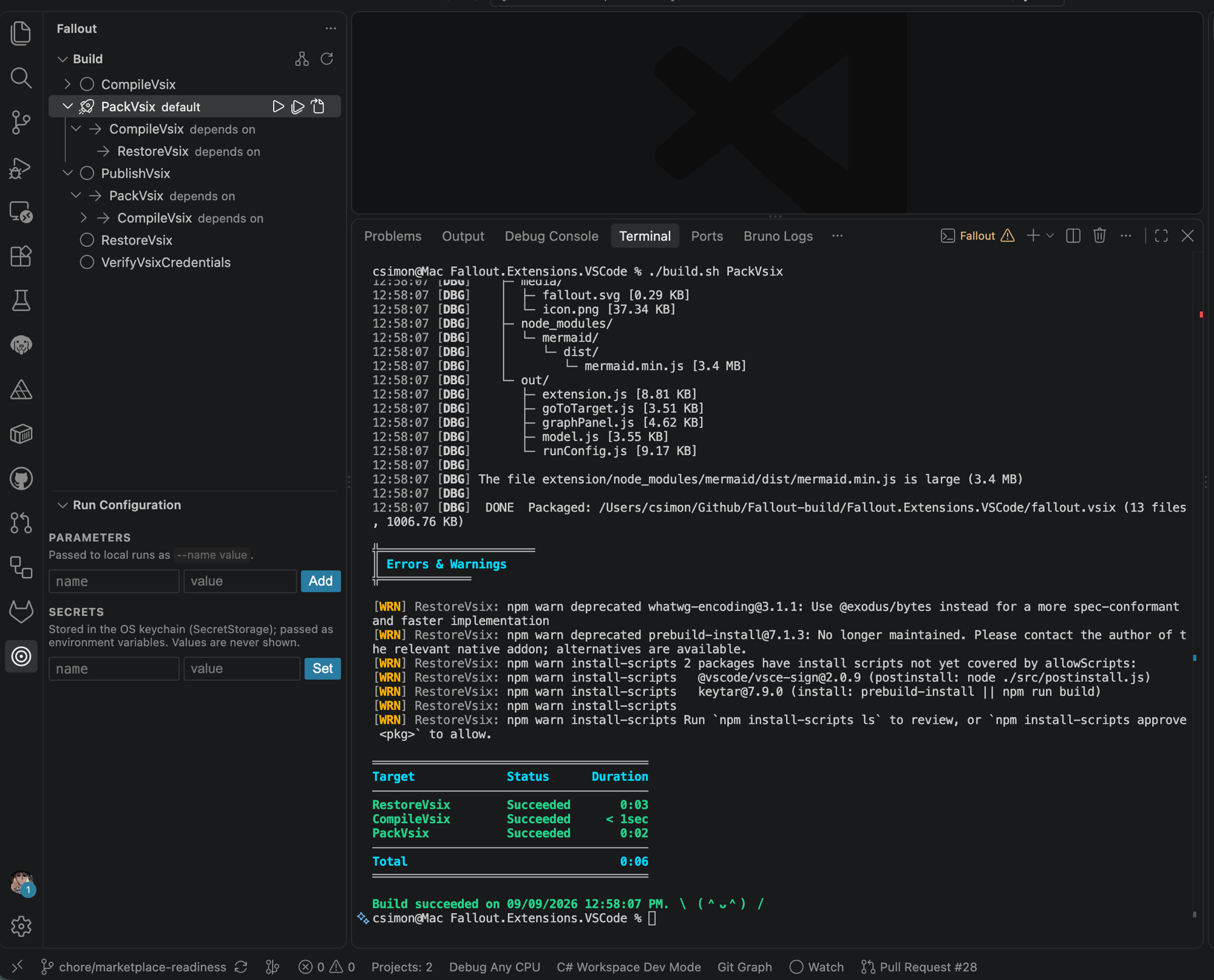Open the Remote Explorer view
The height and width of the screenshot is (980, 1214).
21,212
